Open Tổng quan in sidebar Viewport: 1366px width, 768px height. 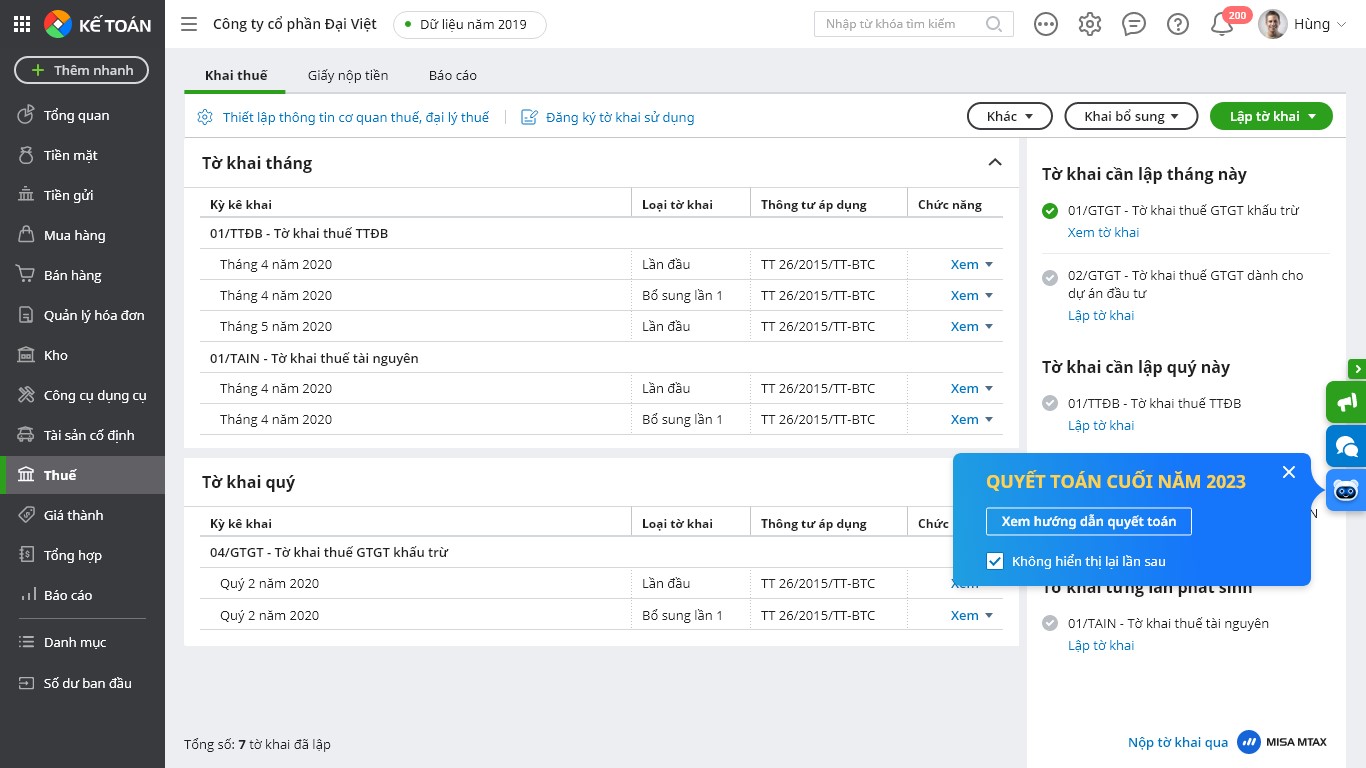[x=82, y=115]
